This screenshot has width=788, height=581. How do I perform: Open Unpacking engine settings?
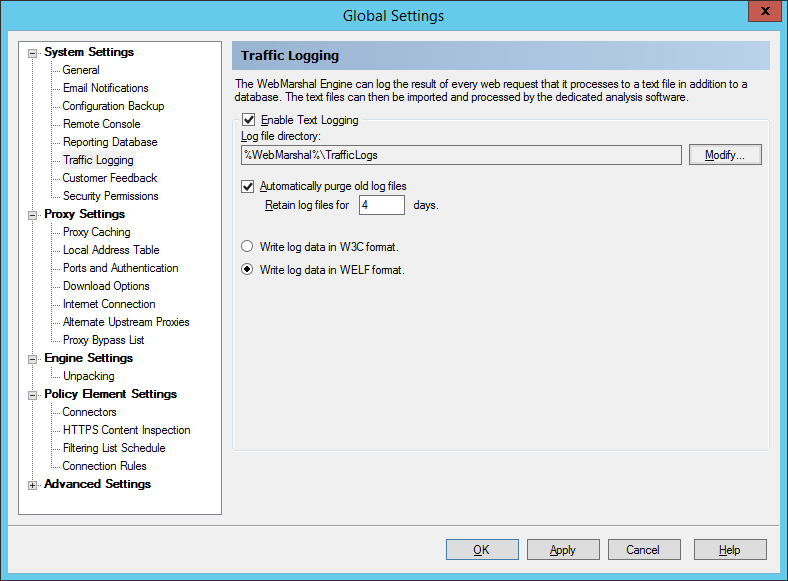88,376
